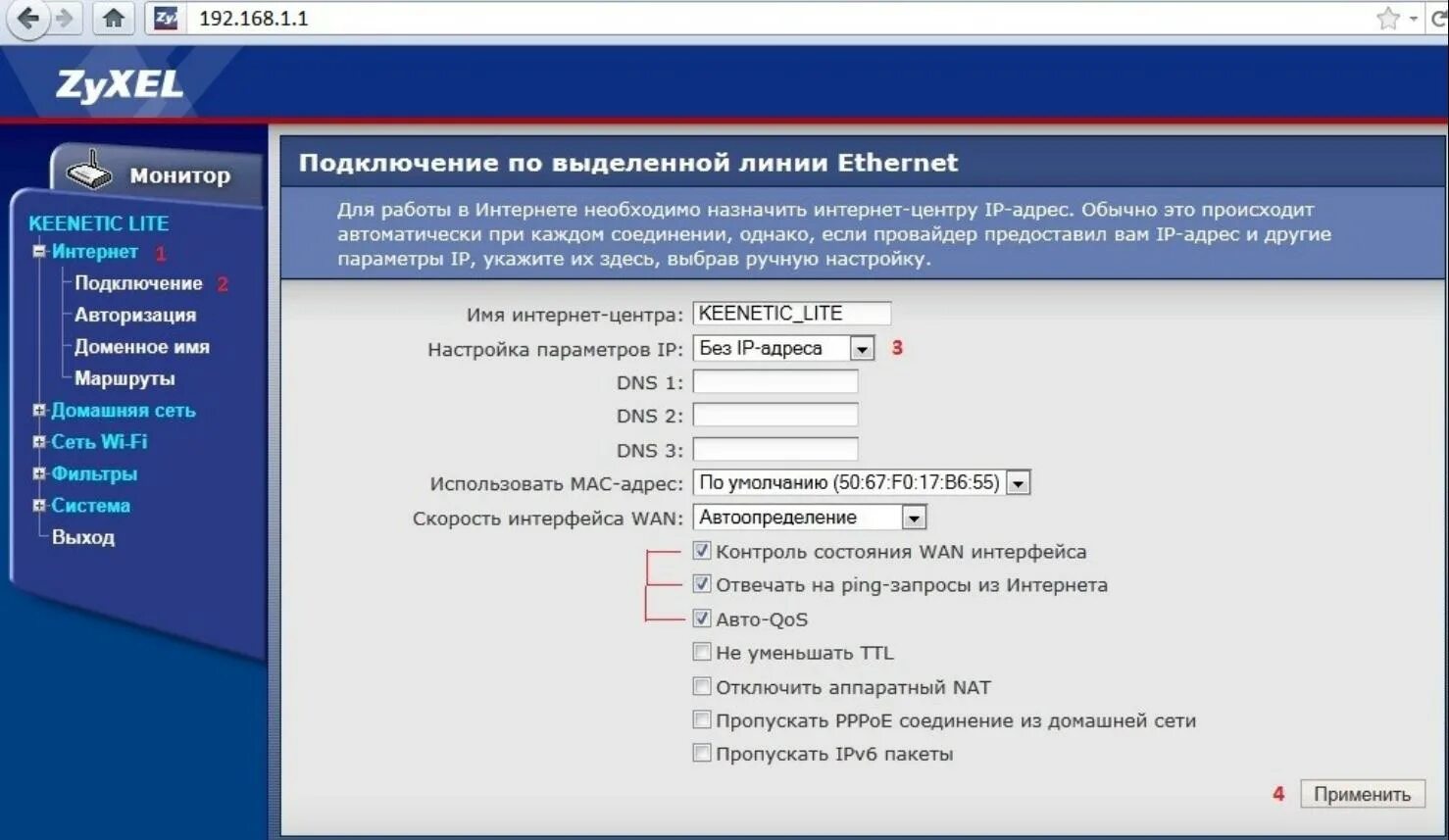Open Система menu link
Viewport: 1449px width, 840px height.
(90, 506)
